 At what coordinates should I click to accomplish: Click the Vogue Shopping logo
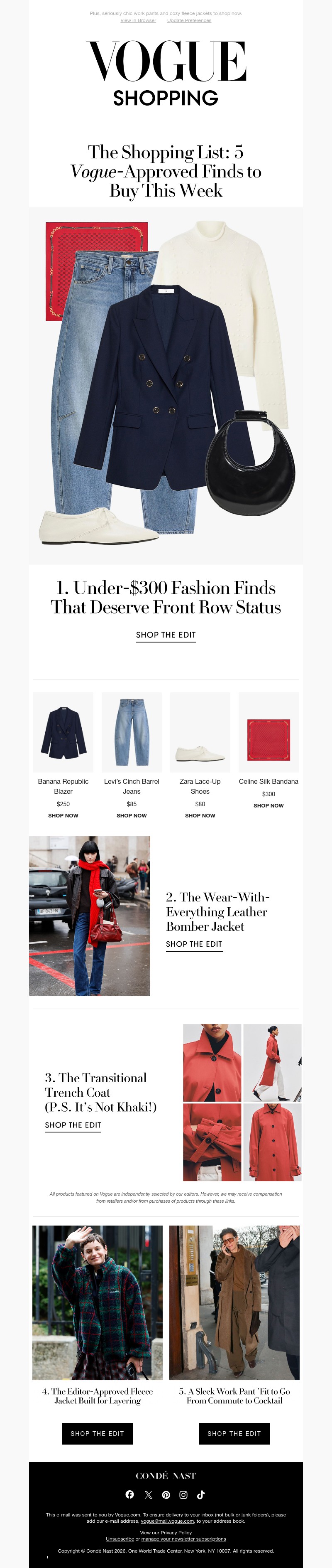(166, 74)
